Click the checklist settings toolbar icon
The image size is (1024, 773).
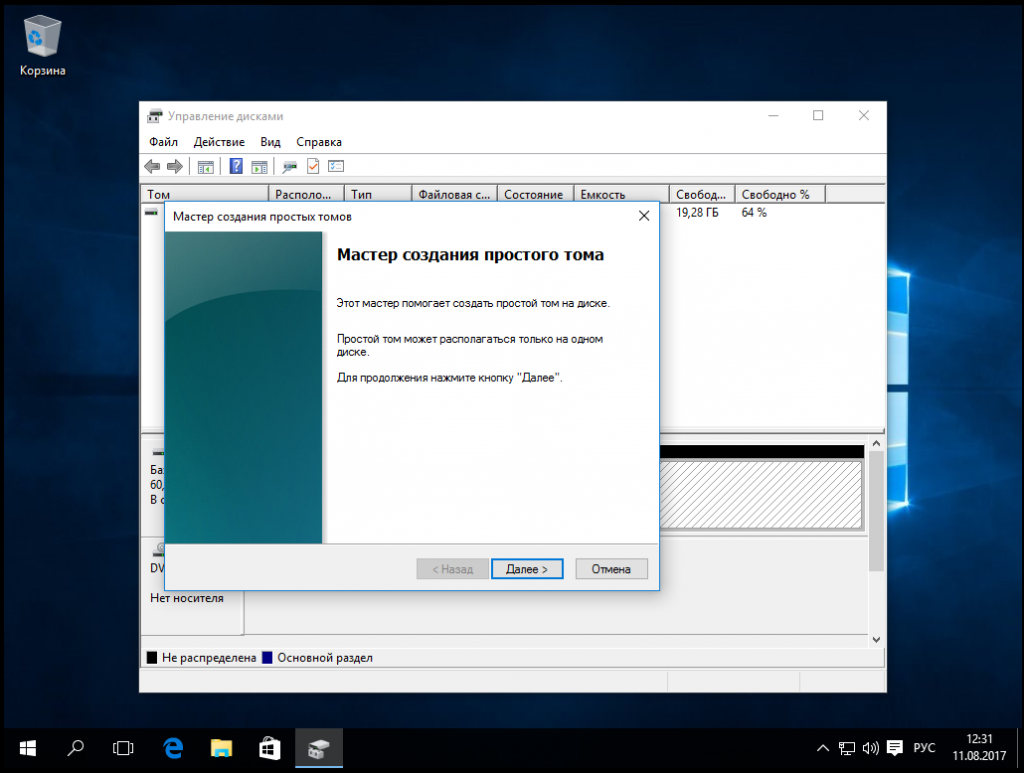coord(336,166)
